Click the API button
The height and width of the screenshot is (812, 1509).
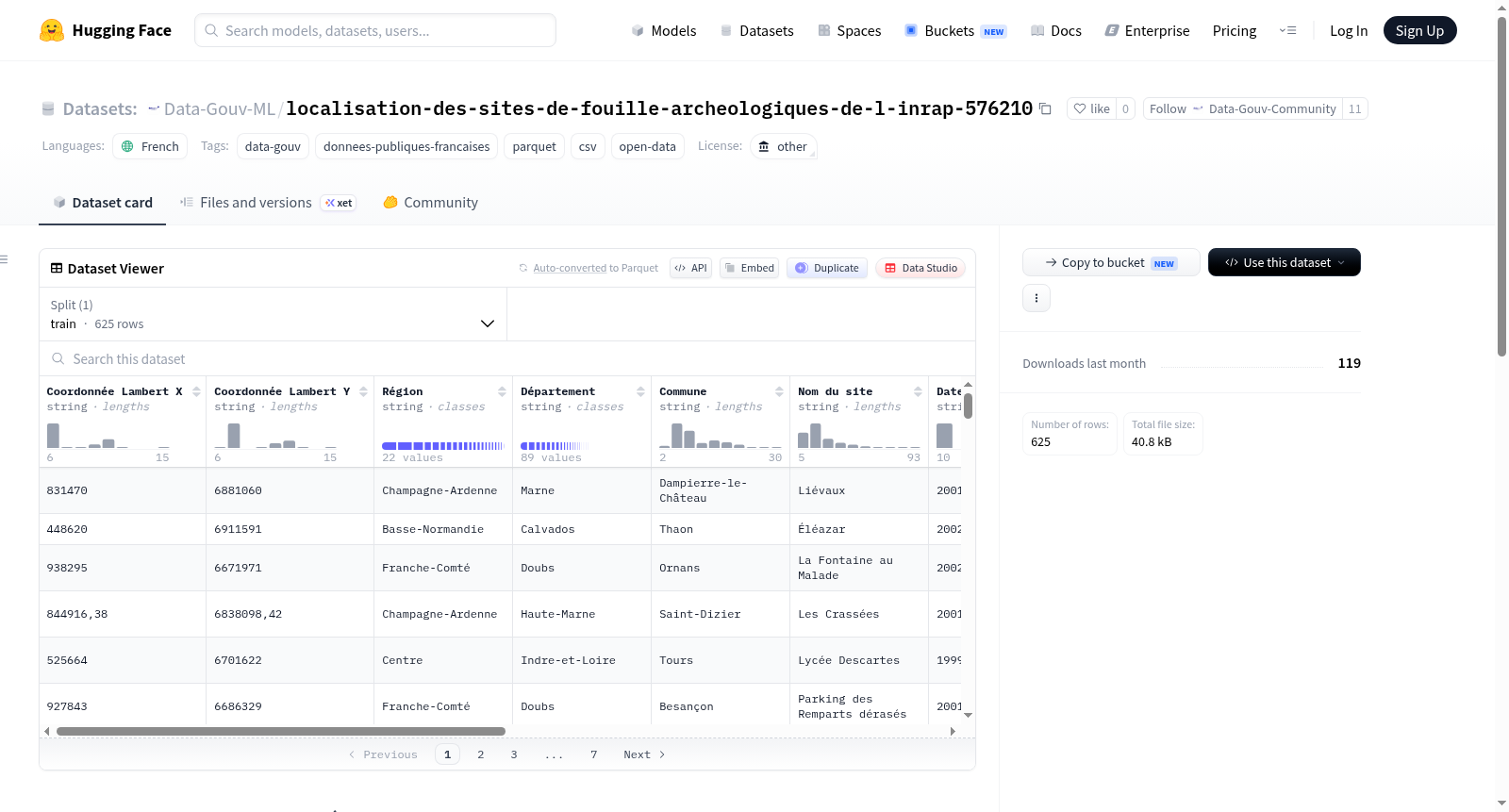[690, 268]
